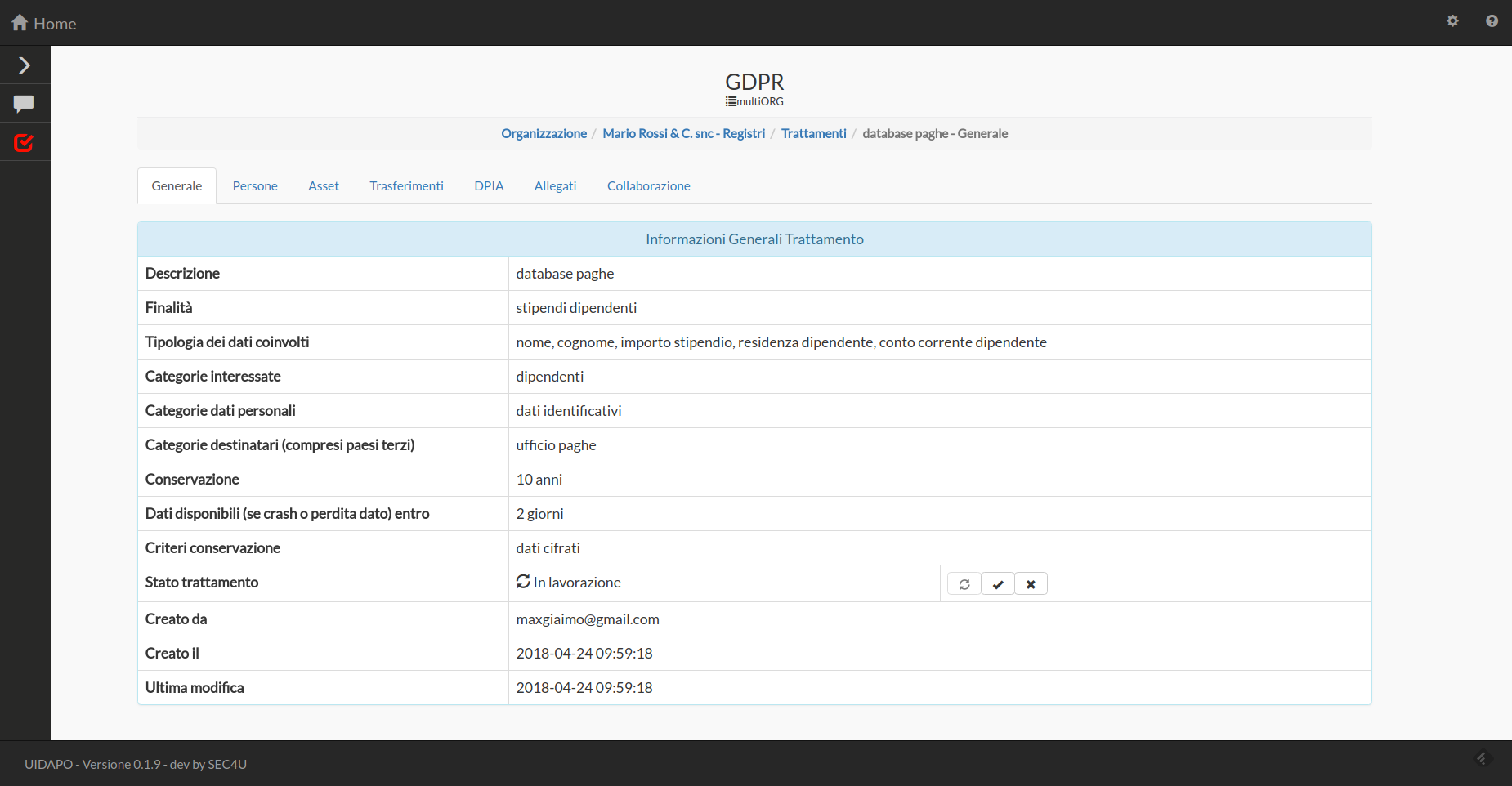
Task: Open the Allegati tab
Action: click(x=555, y=186)
